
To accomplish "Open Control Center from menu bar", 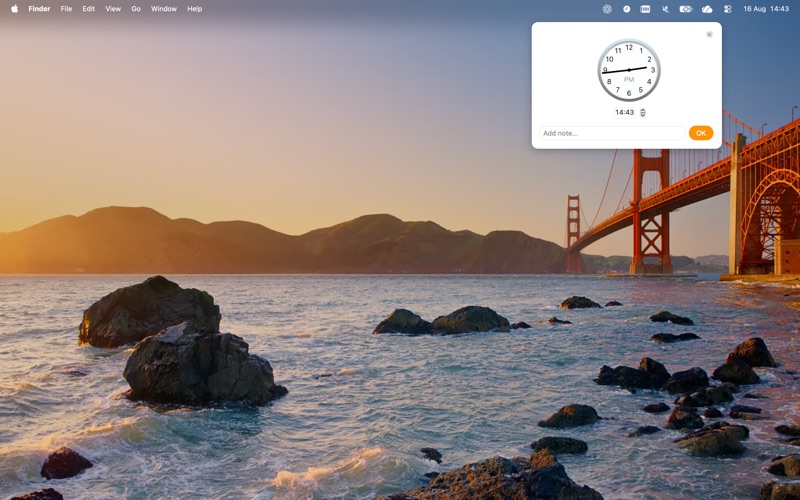I will 728,9.
